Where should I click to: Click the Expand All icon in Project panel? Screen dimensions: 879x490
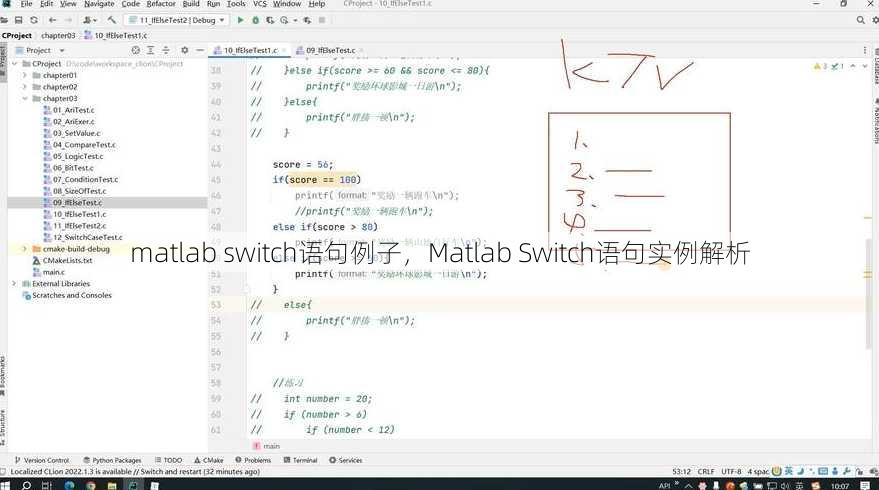click(x=150, y=50)
